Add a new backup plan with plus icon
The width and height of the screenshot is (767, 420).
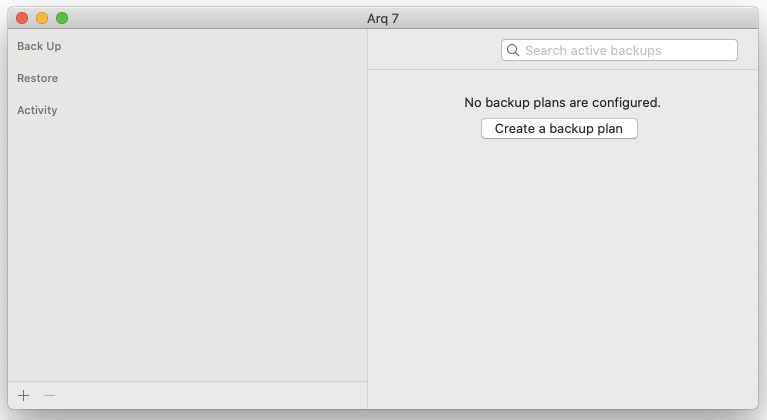click(x=23, y=395)
